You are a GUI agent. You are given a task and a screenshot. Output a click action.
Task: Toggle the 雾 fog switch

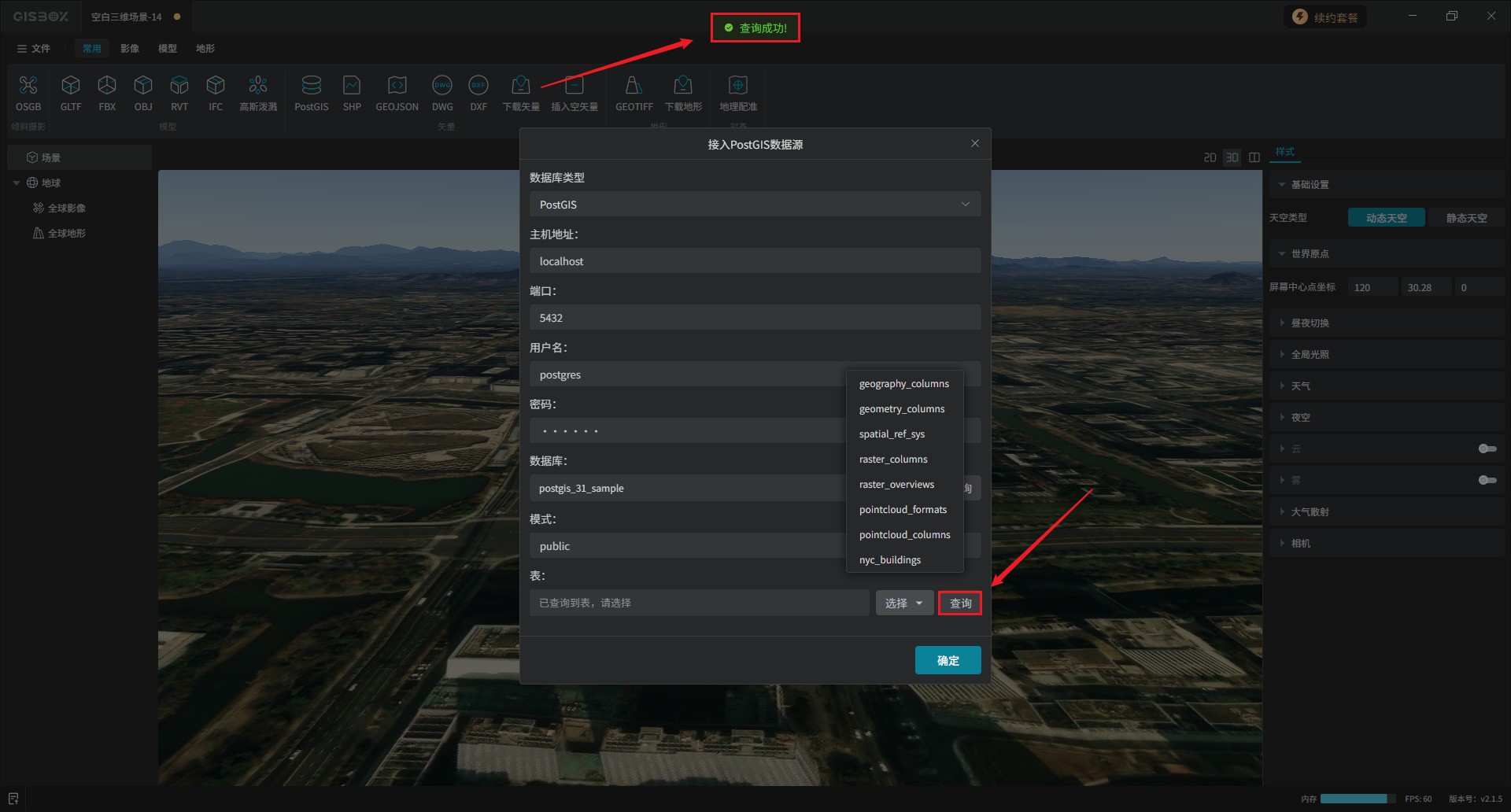(1487, 480)
